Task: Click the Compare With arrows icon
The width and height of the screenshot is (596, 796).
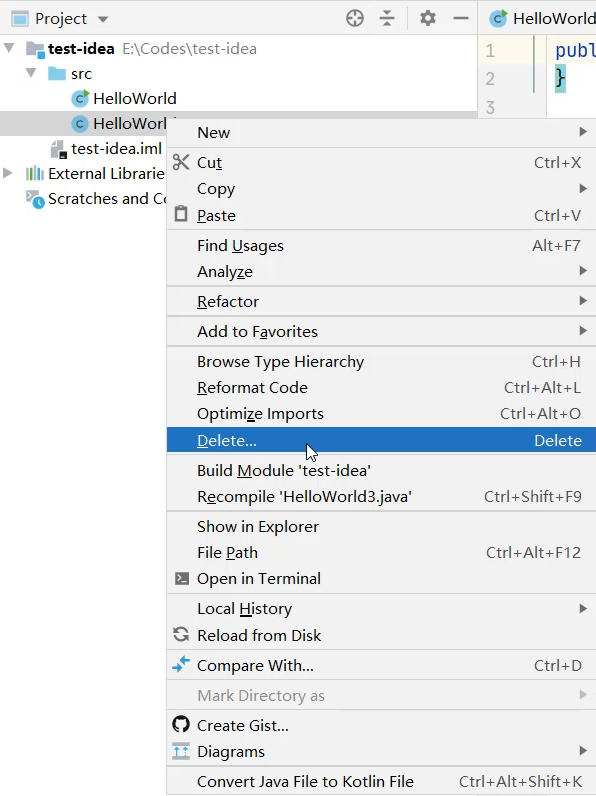Action: point(181,664)
